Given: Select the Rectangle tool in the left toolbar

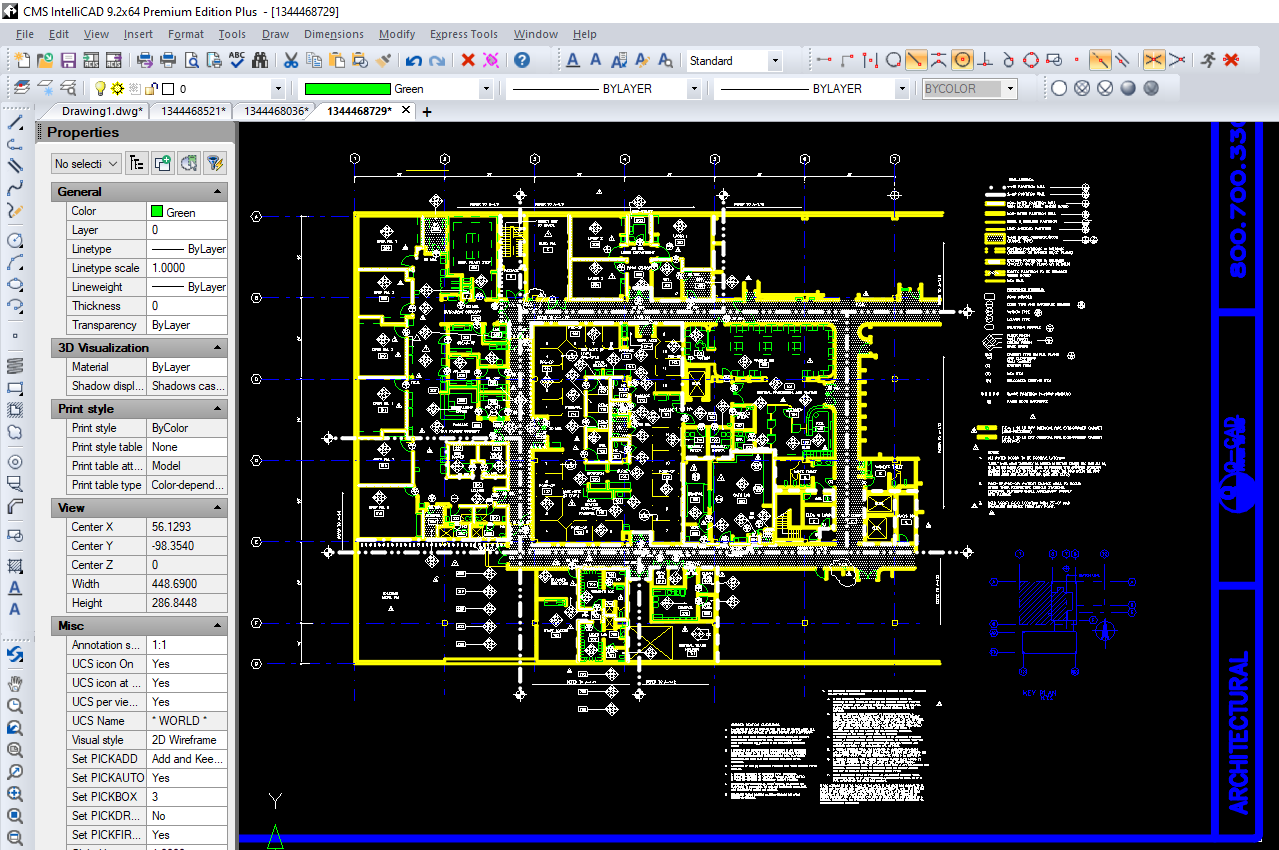Looking at the screenshot, I should pos(15,387).
